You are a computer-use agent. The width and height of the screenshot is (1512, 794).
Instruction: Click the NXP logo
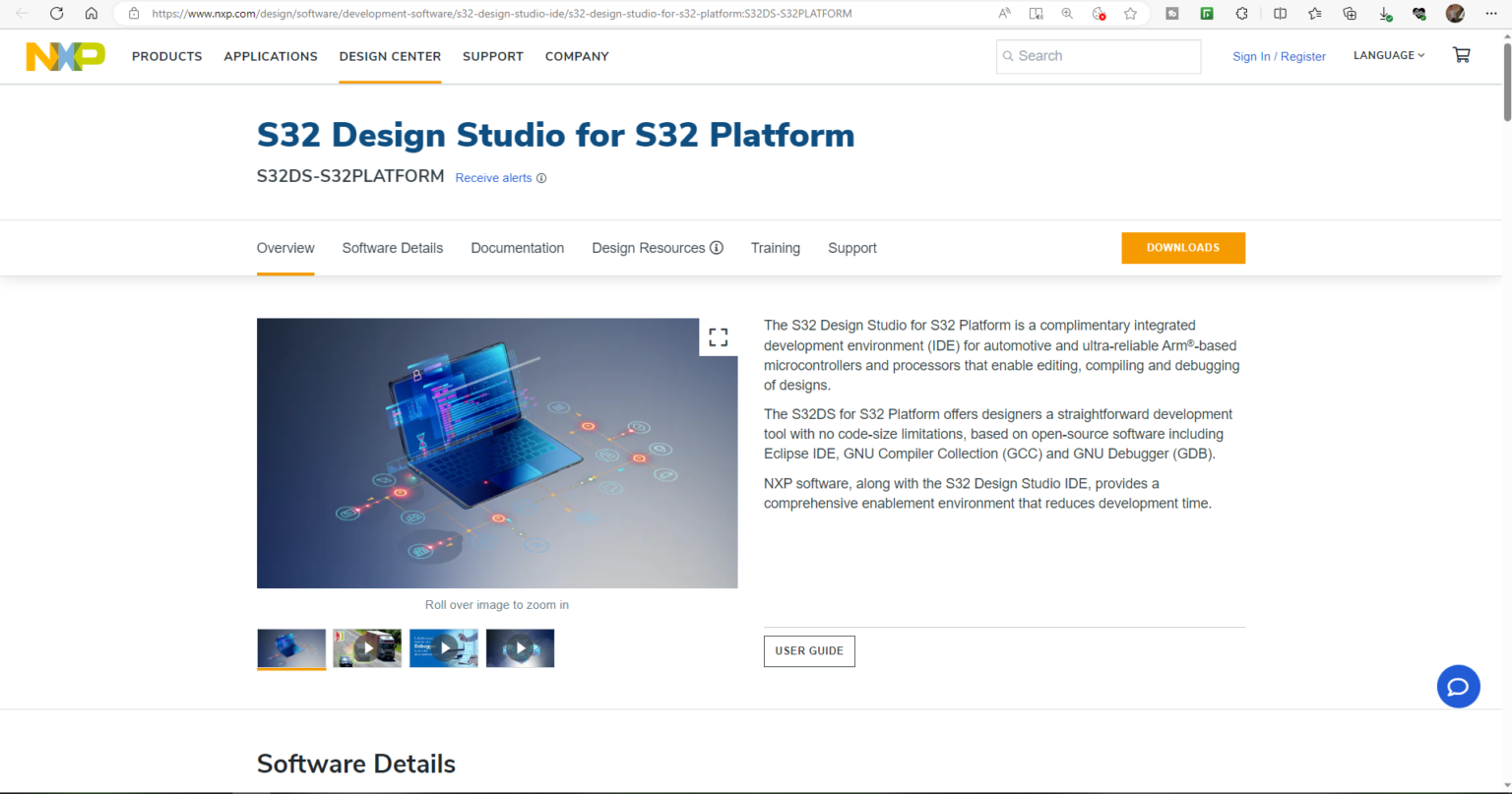(65, 56)
